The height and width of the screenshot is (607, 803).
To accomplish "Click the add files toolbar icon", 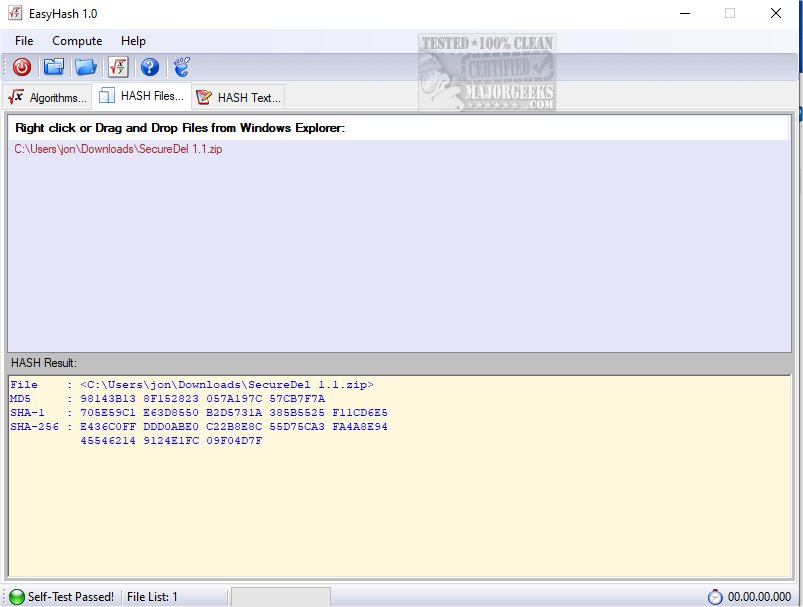I will click(53, 67).
